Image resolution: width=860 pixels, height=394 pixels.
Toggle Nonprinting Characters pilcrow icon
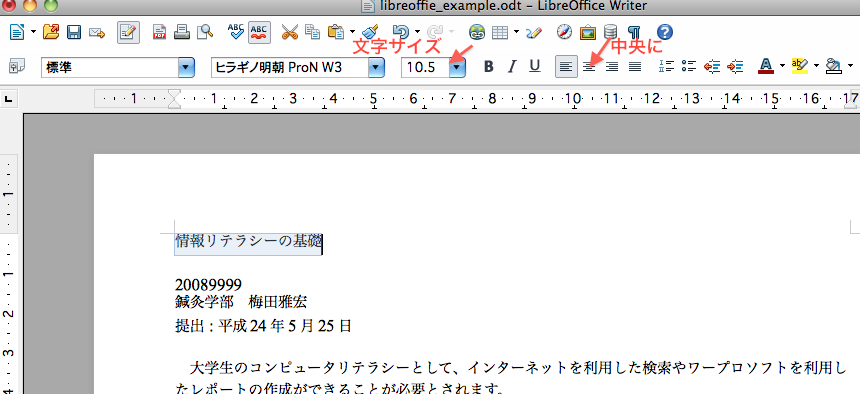tap(634, 32)
